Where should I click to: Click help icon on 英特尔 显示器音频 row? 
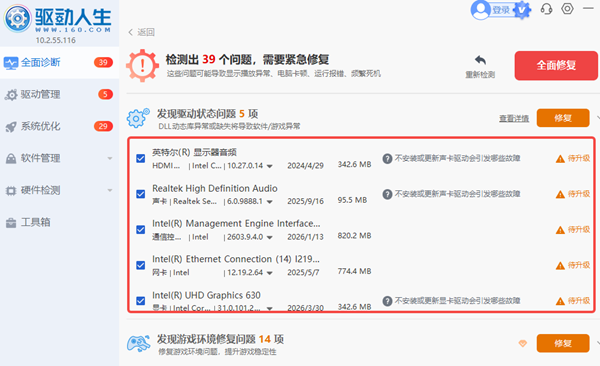pyautogui.click(x=387, y=158)
